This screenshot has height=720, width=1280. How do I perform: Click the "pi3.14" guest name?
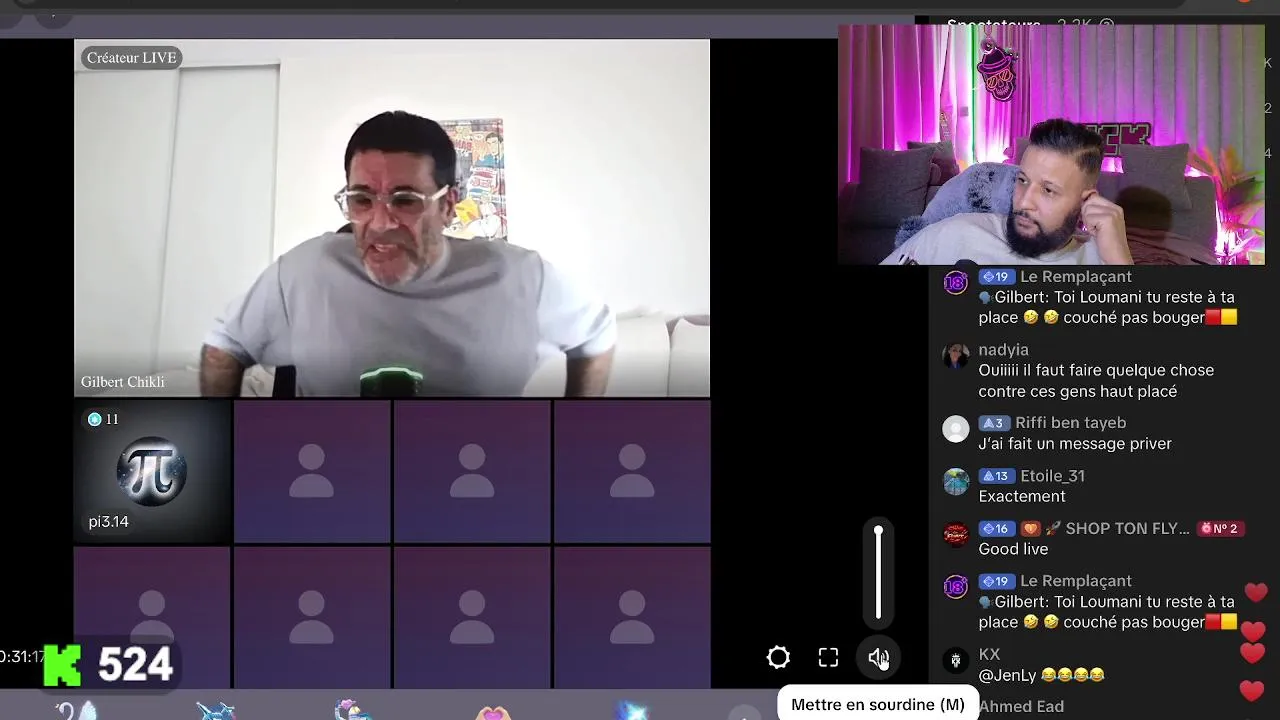point(109,522)
